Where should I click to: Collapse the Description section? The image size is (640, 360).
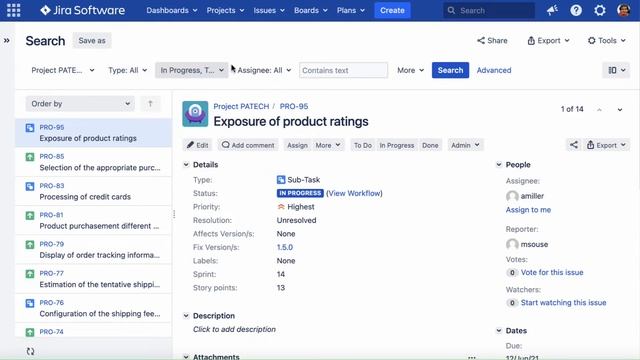[x=186, y=316]
